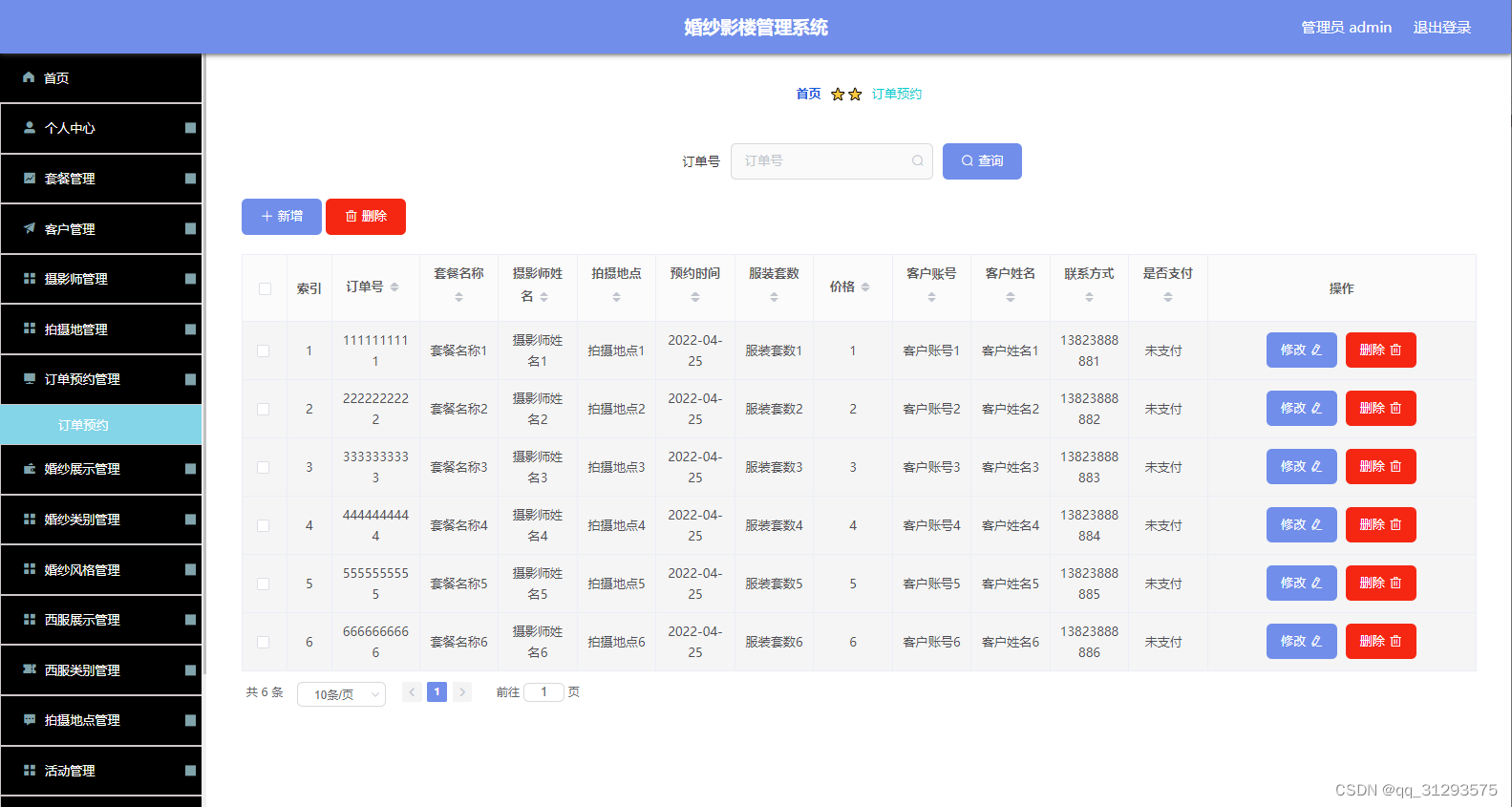Collapse the 订单预约管理 submenu toggle
Image resolution: width=1512 pixels, height=807 pixels.
(x=190, y=379)
